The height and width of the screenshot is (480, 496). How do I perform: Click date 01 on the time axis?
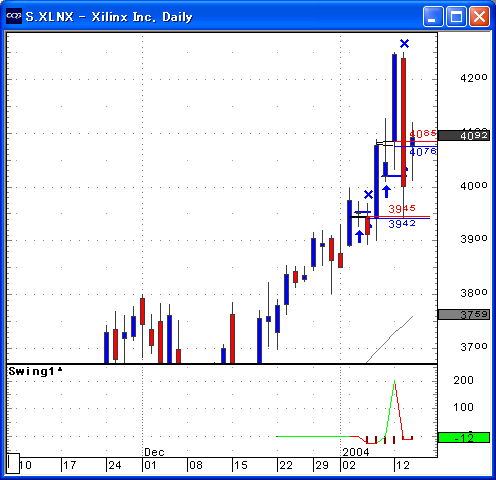150,465
